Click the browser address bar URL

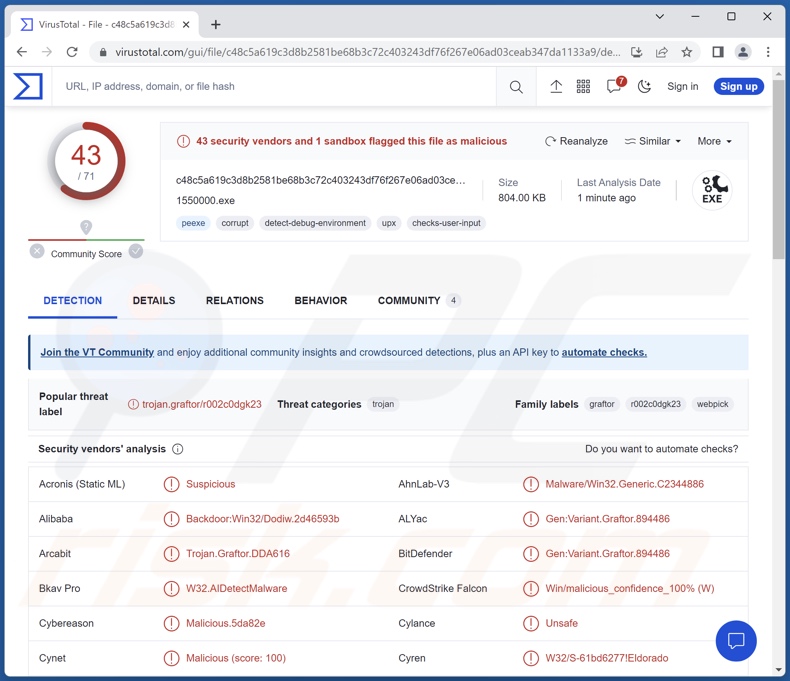(x=368, y=52)
